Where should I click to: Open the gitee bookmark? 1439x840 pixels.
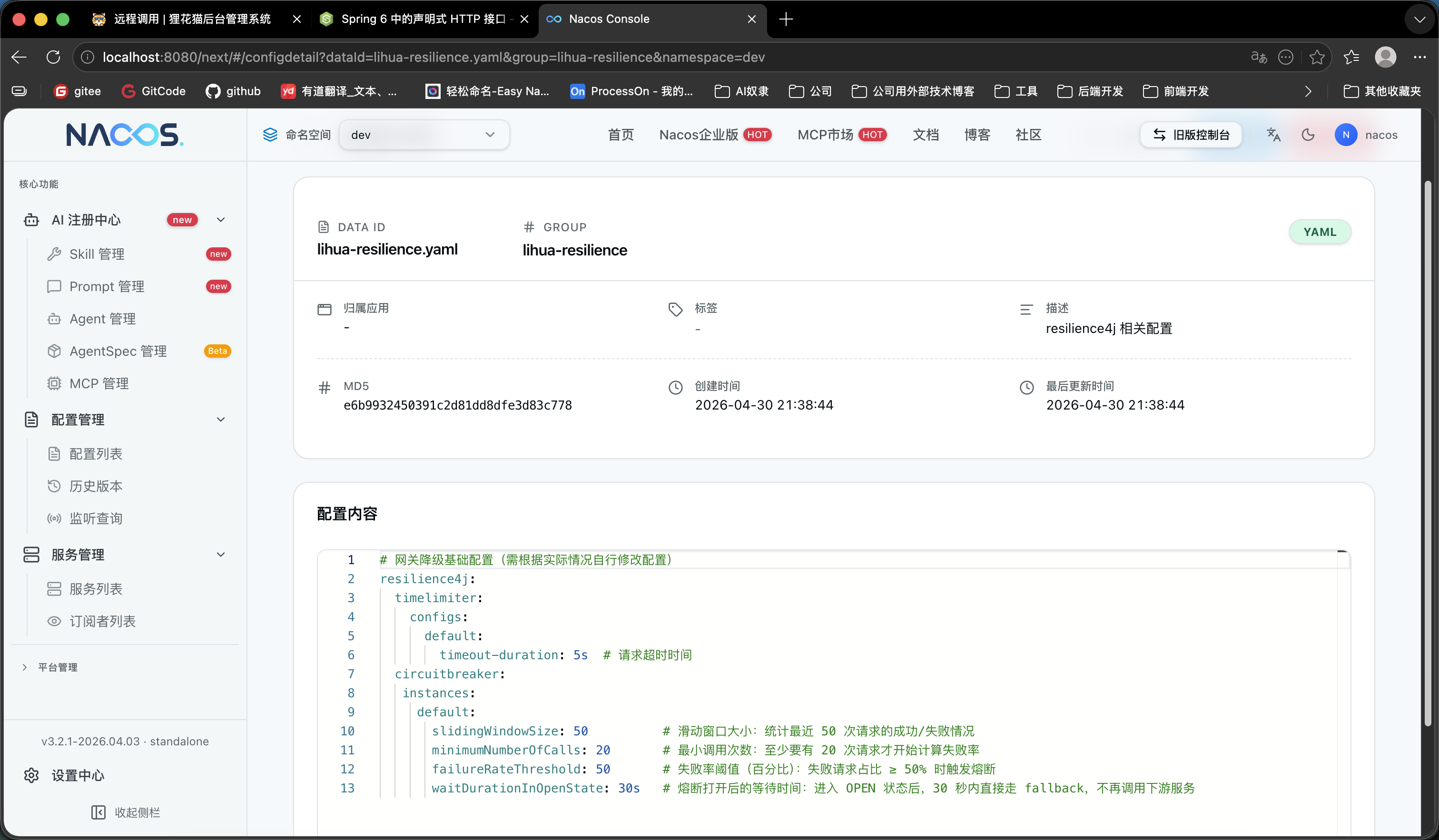(77, 91)
